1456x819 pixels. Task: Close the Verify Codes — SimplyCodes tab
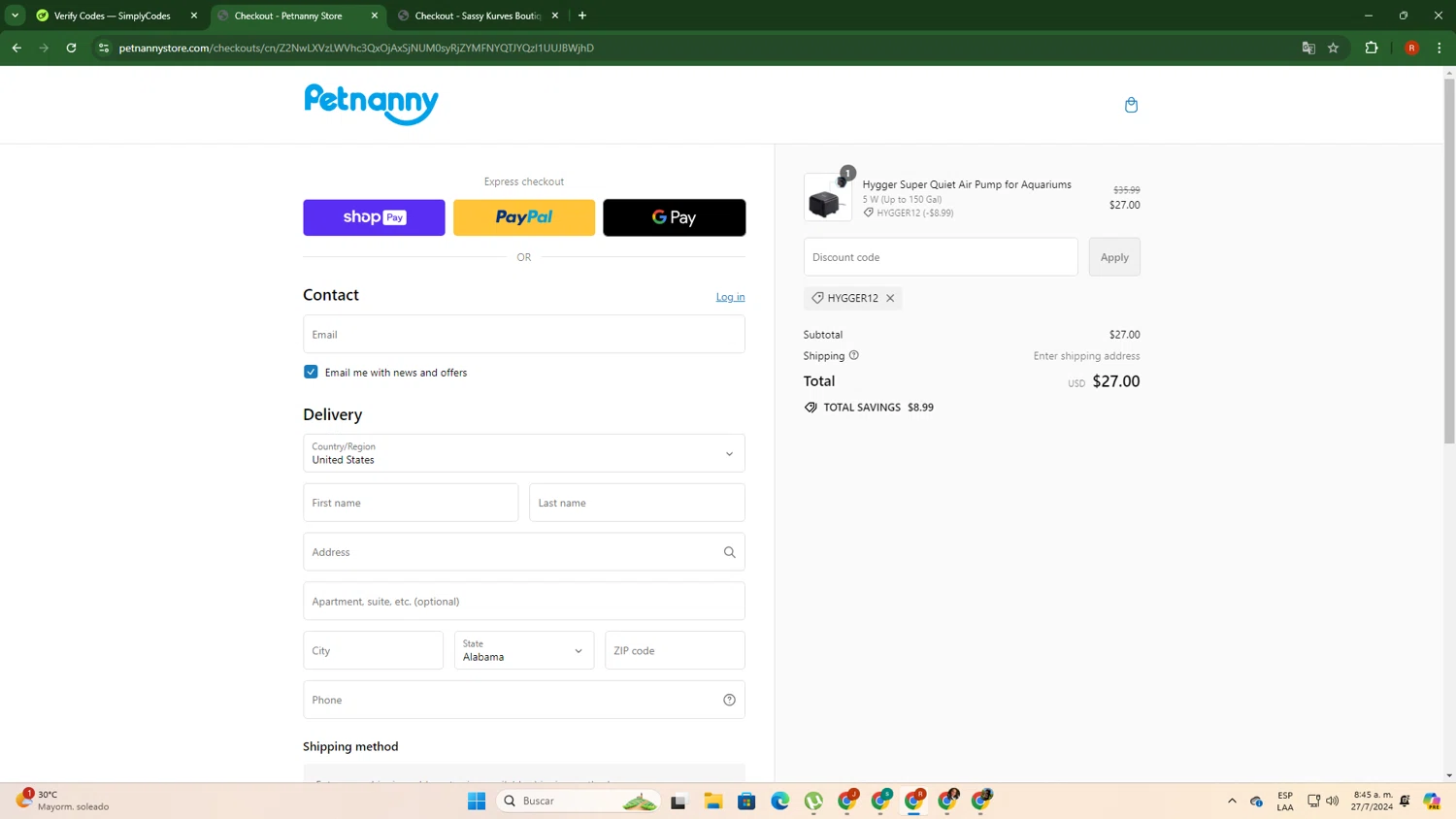pos(194,16)
